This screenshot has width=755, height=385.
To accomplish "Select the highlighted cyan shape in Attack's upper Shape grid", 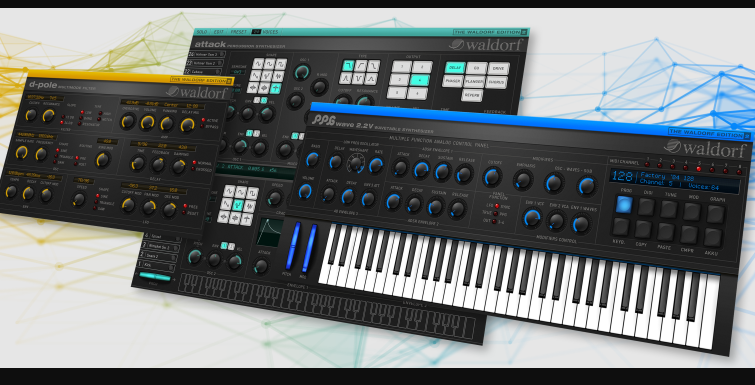I will click(275, 88).
